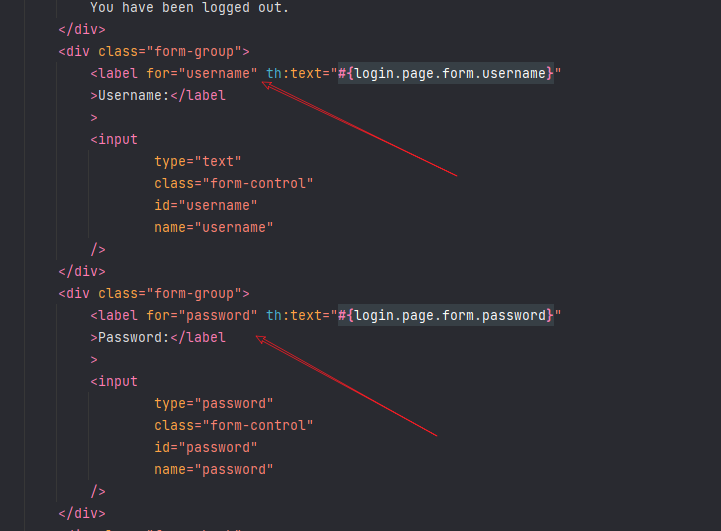Click the <input tag below the Username label

[x=114, y=140]
